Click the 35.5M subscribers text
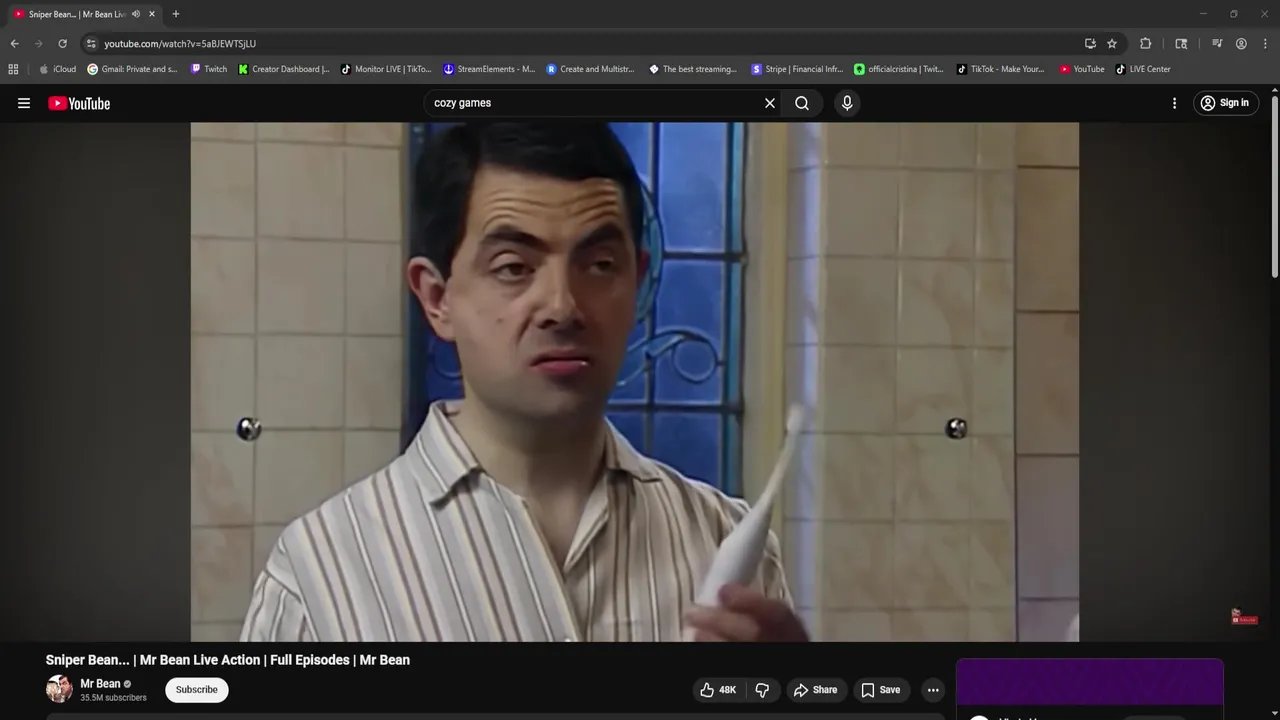1280x720 pixels. (113, 698)
